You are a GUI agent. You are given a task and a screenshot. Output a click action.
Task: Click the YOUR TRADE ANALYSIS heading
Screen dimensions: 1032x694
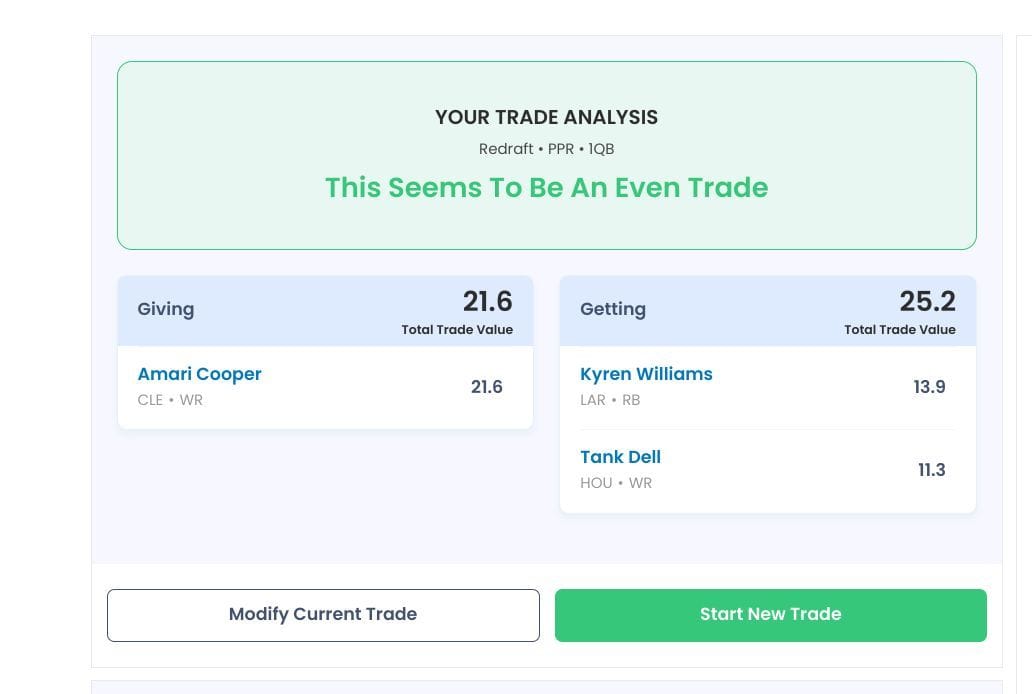pos(546,117)
